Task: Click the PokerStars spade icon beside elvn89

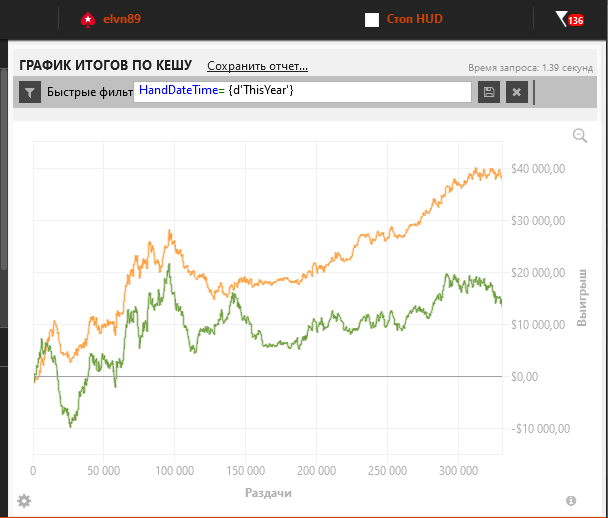Action: (88, 19)
